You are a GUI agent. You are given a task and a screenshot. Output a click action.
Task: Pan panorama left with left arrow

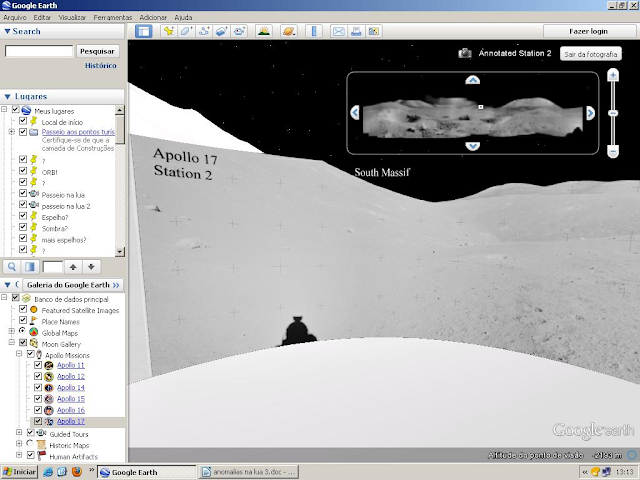pyautogui.click(x=355, y=113)
